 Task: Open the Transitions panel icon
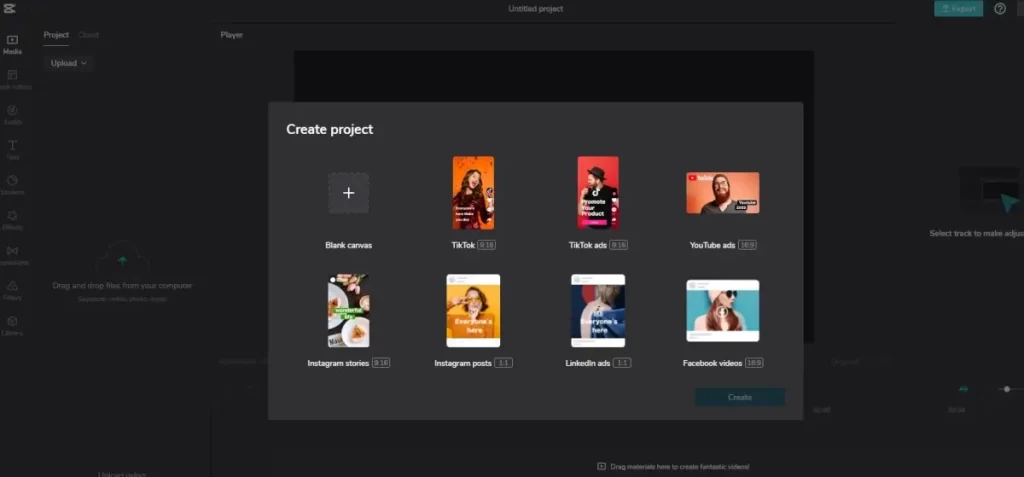pos(12,254)
